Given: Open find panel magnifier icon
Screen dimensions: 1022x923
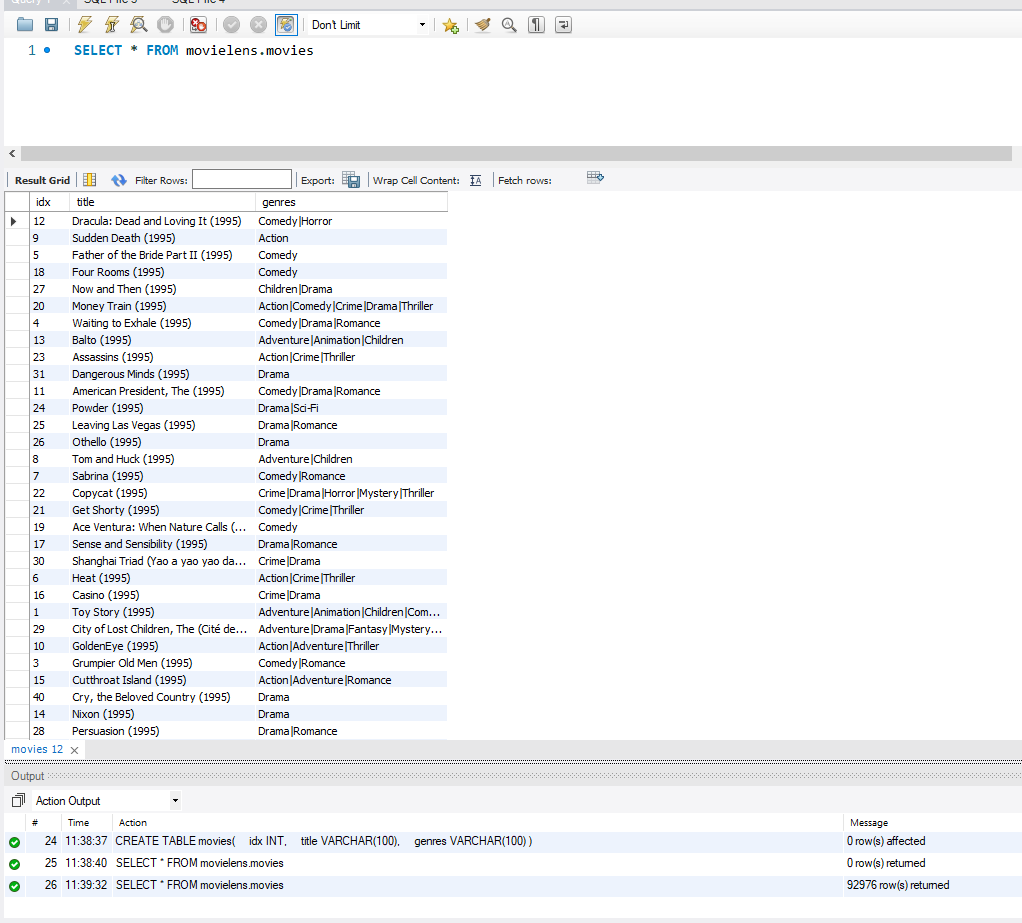Looking at the screenshot, I should [509, 25].
